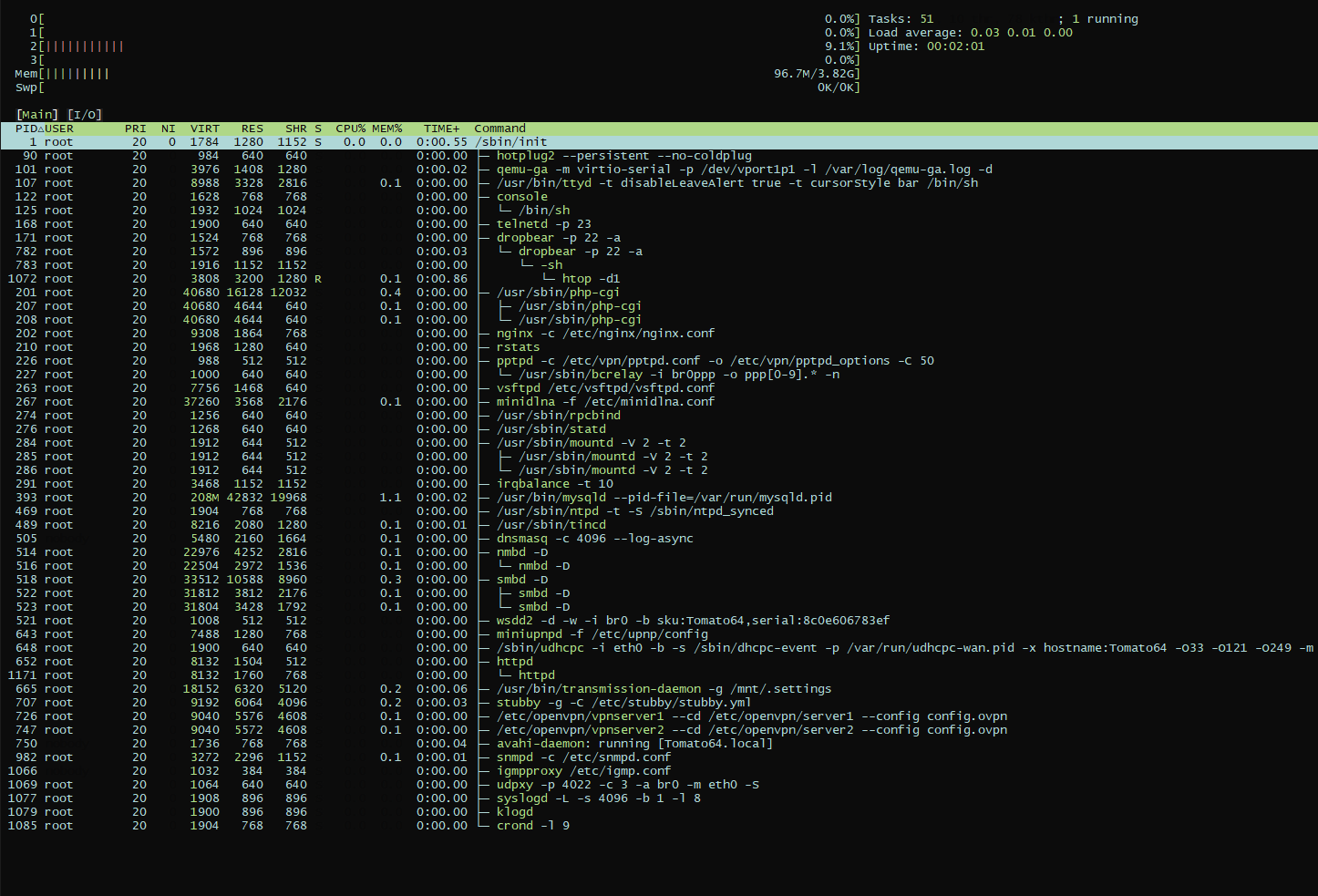Image resolution: width=1318 pixels, height=896 pixels.
Task: Click the VIRT column header
Action: click(204, 129)
